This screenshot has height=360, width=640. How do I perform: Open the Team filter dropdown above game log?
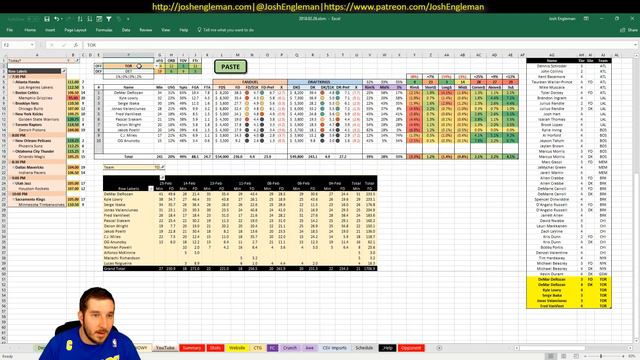(162, 167)
